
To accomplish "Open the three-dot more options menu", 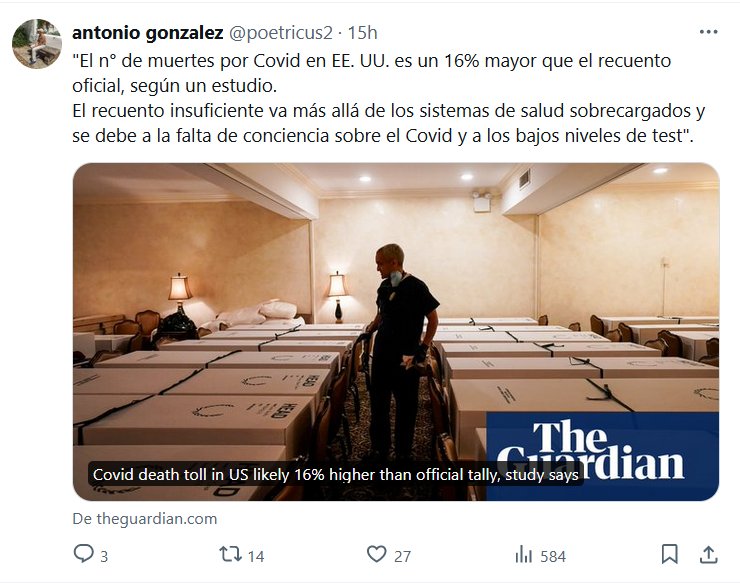I will [x=708, y=32].
